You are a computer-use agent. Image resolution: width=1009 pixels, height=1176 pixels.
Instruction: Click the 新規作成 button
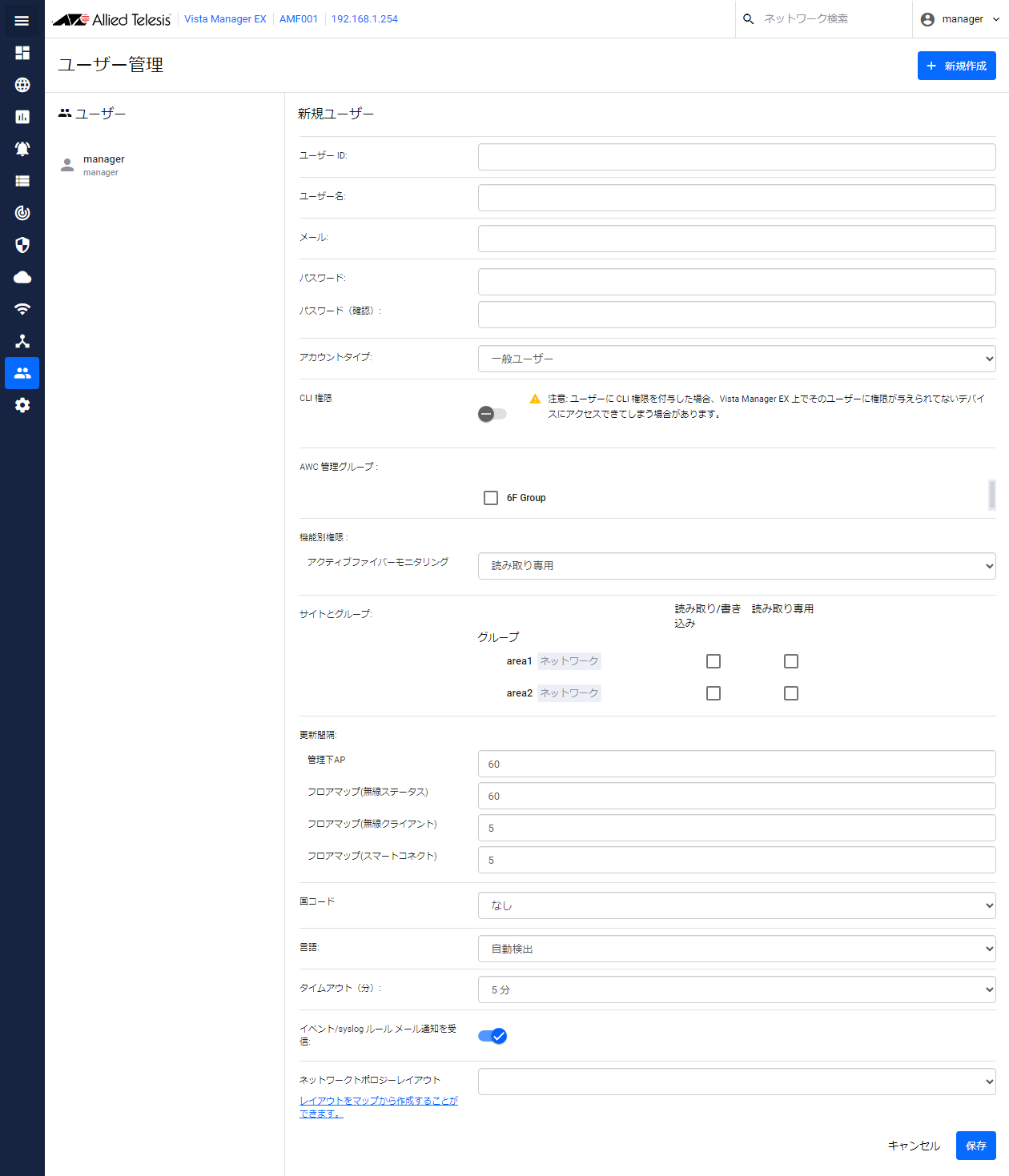(957, 66)
